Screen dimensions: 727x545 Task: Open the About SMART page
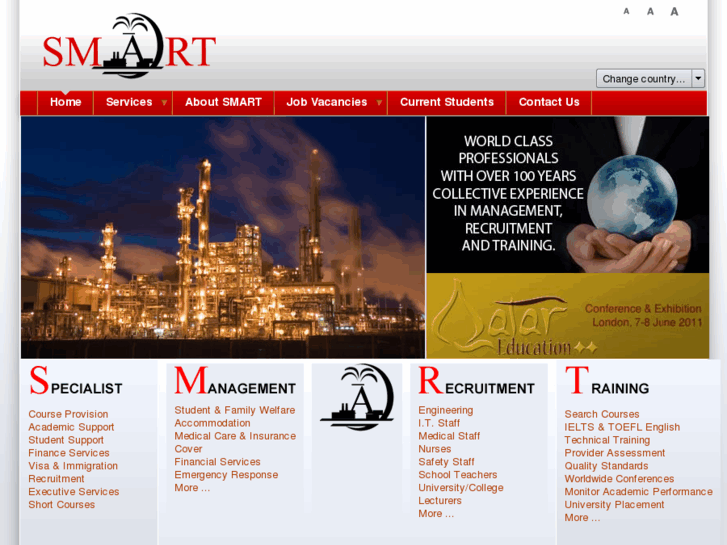pos(223,102)
